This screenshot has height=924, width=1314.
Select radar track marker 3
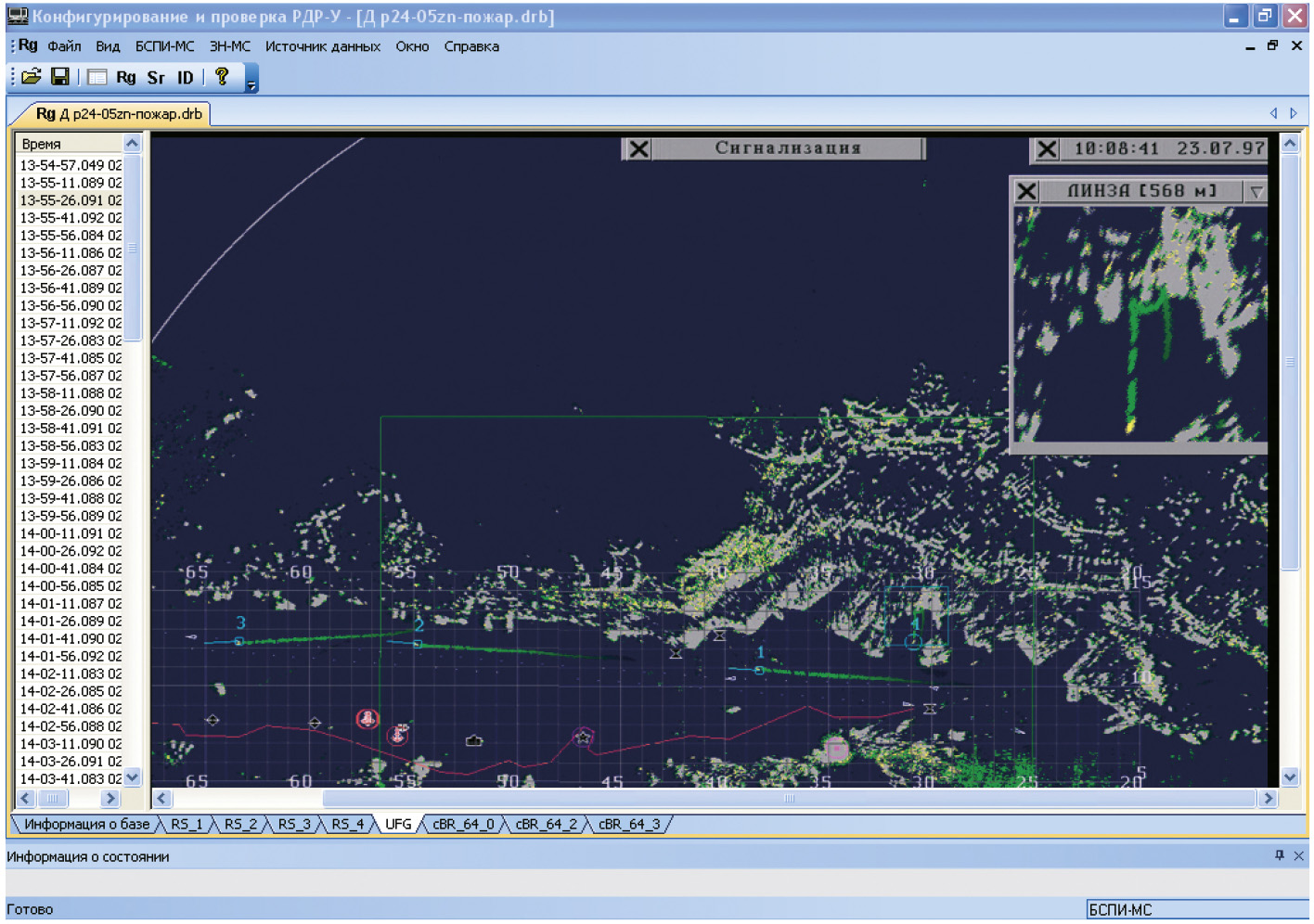pyautogui.click(x=239, y=641)
